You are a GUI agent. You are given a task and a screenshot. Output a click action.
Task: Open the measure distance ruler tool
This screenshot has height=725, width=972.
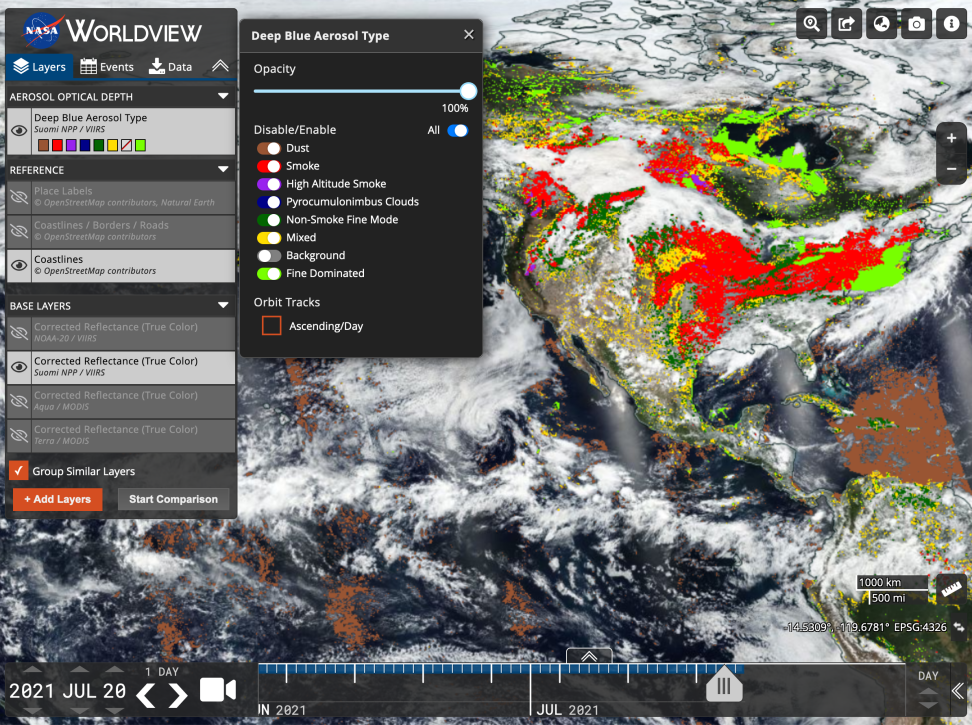(951, 589)
